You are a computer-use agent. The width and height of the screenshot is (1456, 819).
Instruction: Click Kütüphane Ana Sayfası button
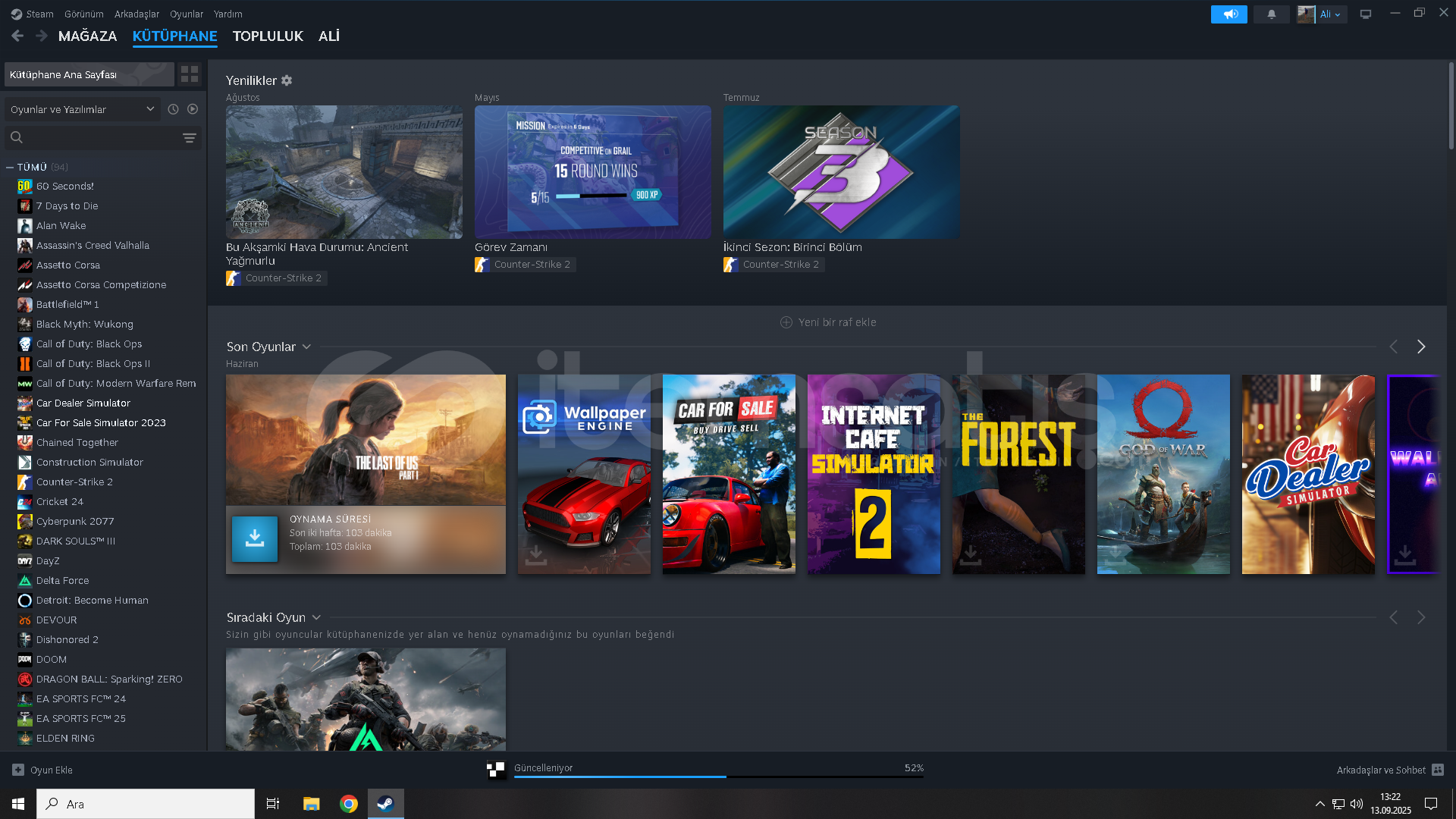[89, 74]
